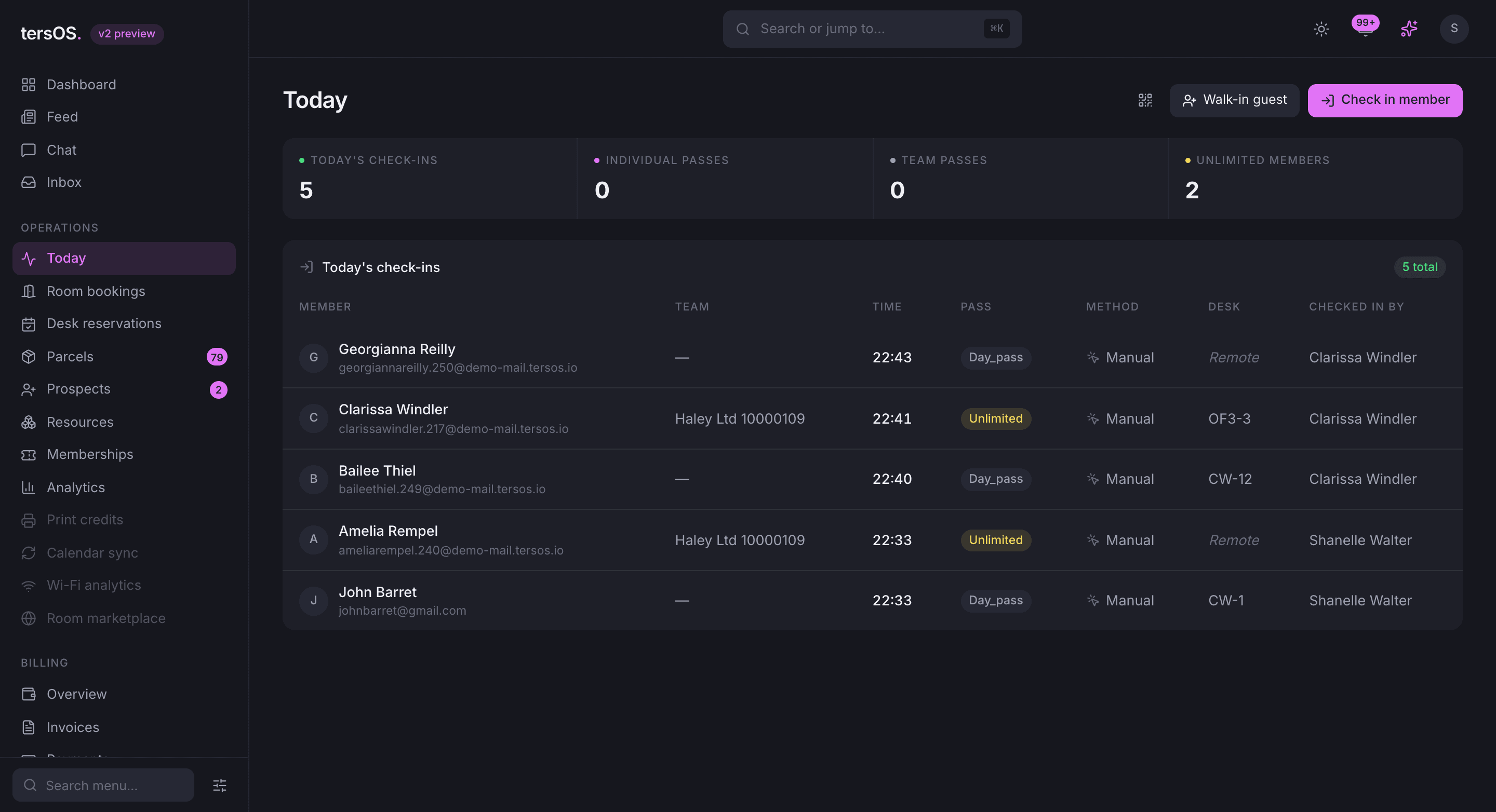
Task: Click Amelia Rempel member name
Action: click(x=388, y=531)
